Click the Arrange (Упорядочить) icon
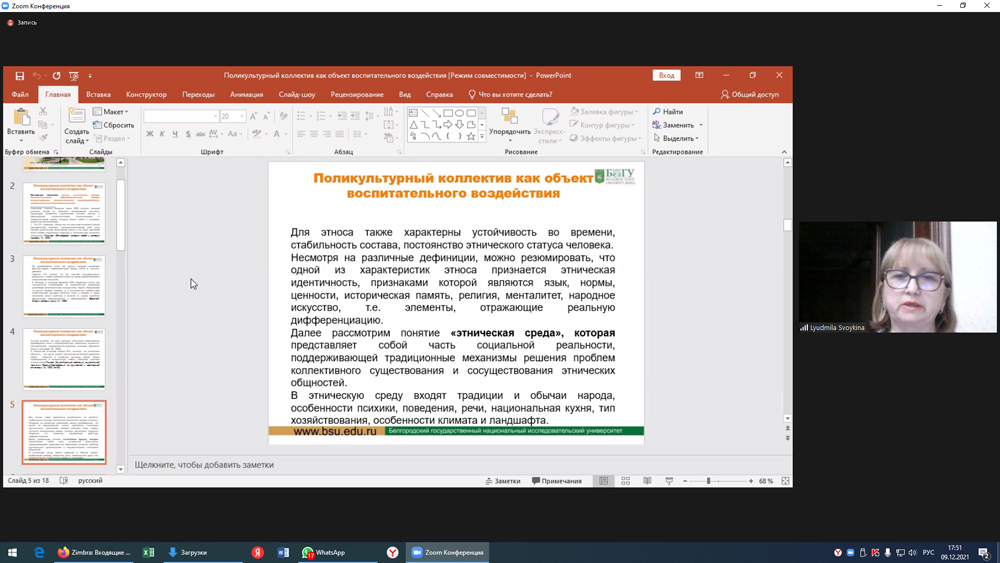1000x563 pixels. 510,118
